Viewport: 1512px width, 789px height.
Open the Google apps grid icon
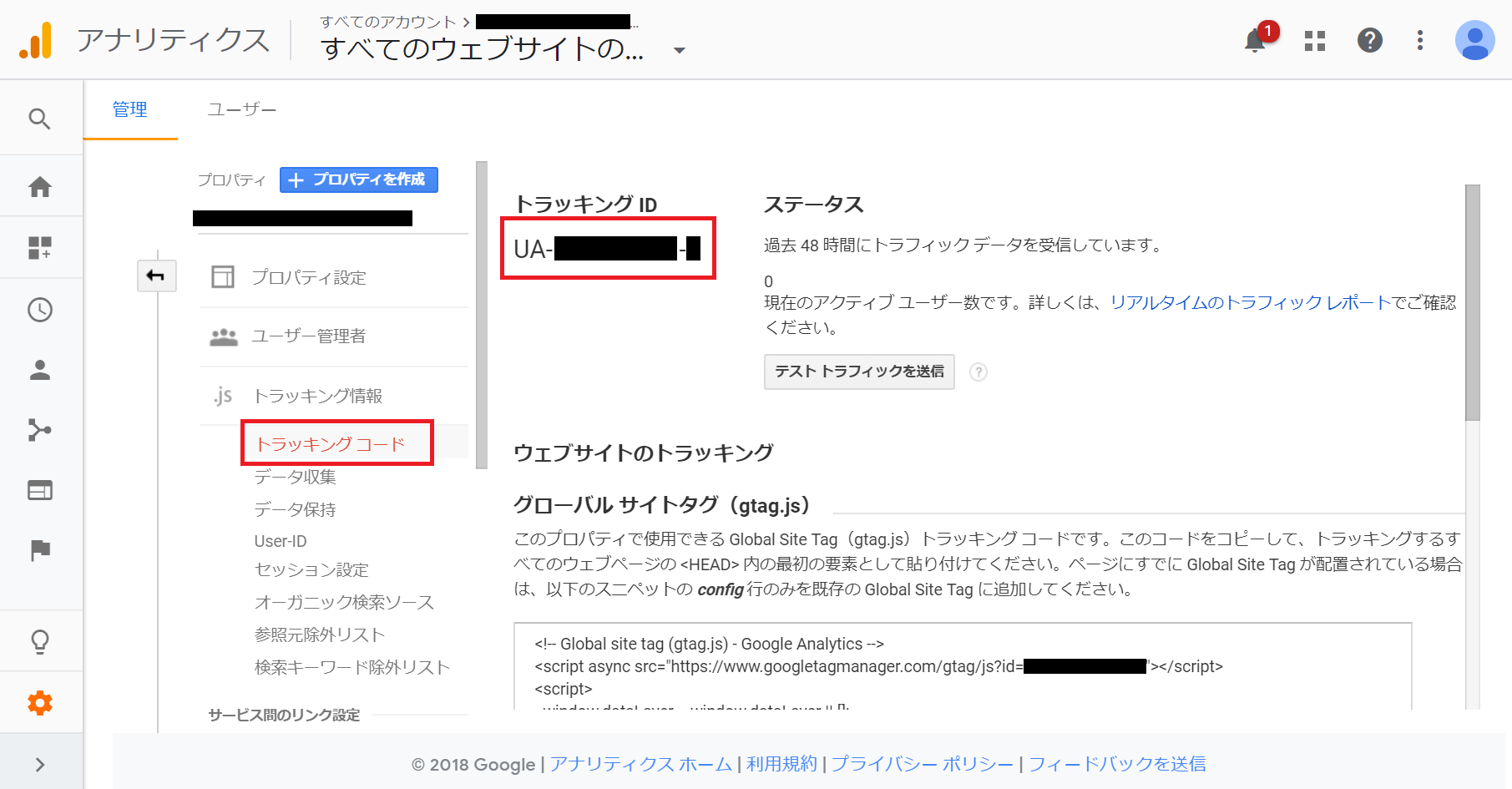[1315, 40]
